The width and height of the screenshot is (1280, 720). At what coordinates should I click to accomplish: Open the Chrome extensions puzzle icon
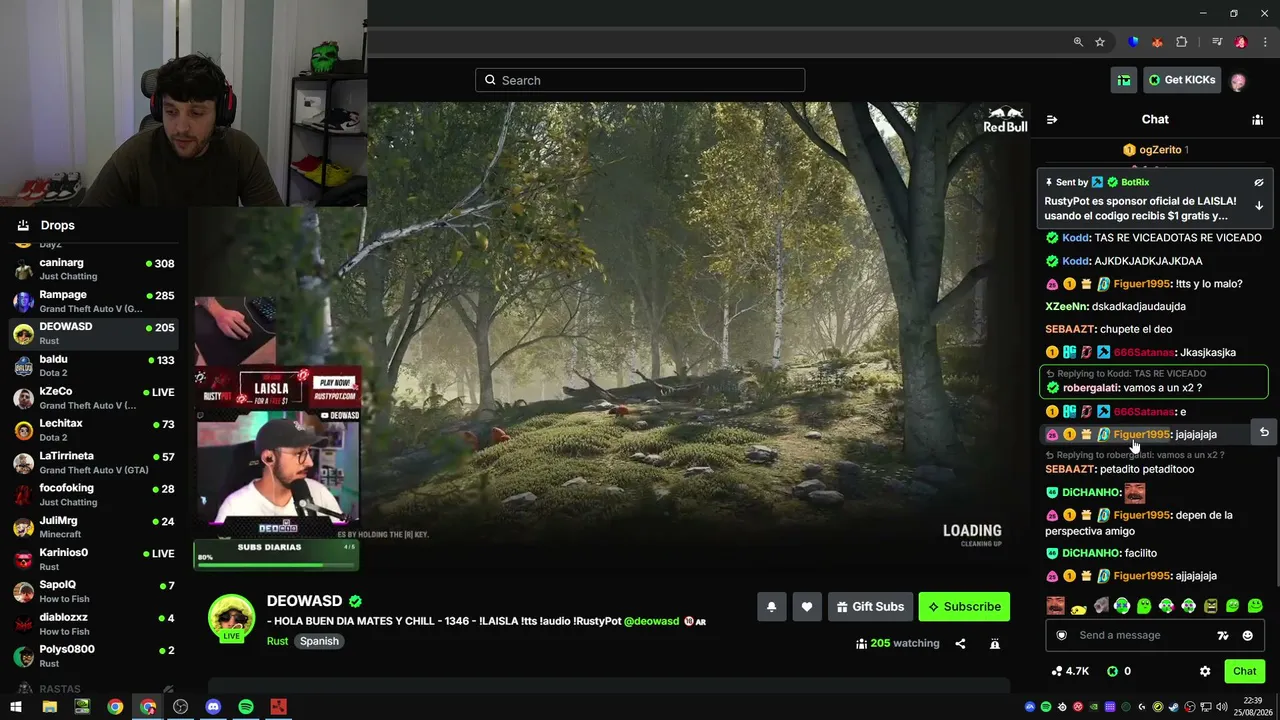[x=1182, y=42]
